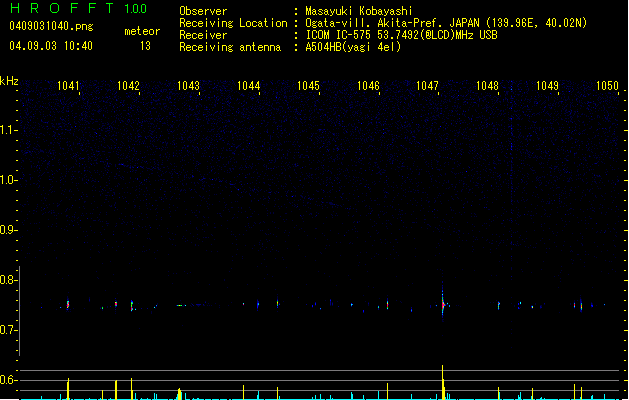Click the 0.8 kHz frequency label

click(x=8, y=280)
